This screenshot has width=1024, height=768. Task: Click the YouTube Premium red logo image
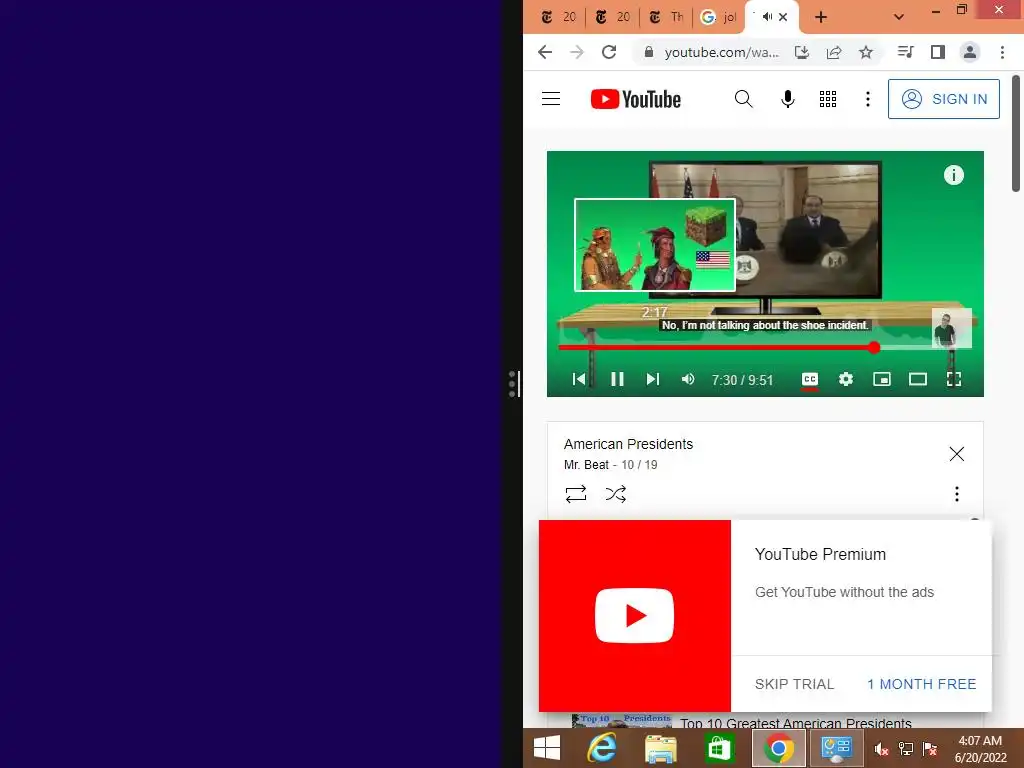coord(634,616)
